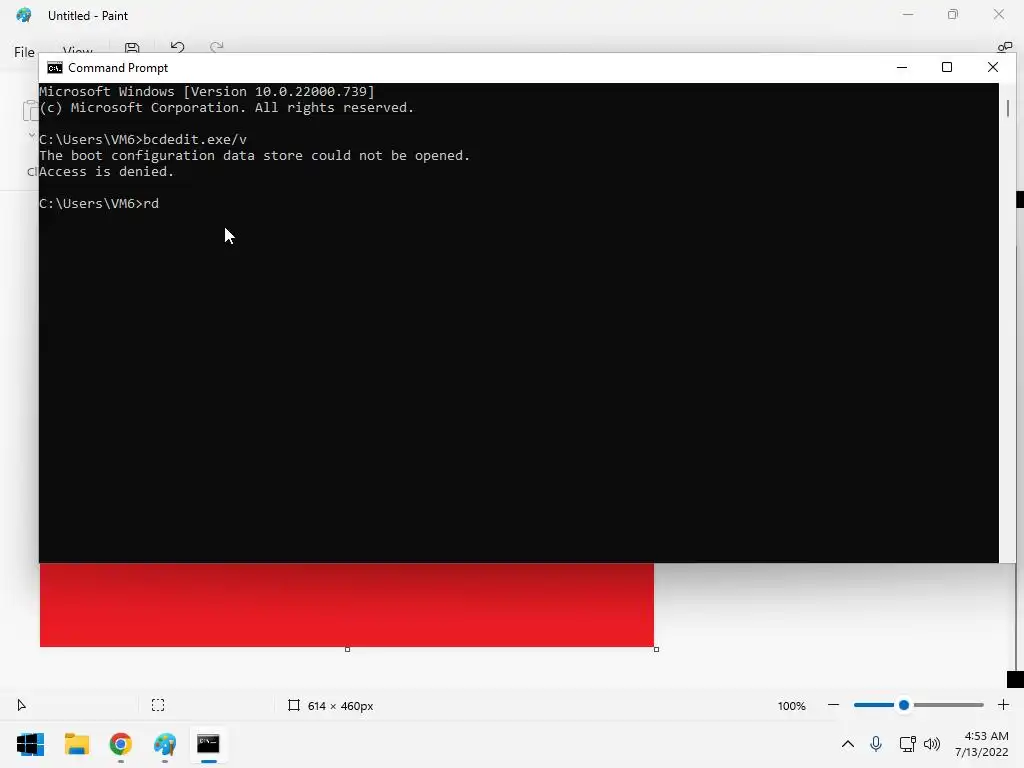Close the Command Prompt window
1024x768 pixels.
993,67
